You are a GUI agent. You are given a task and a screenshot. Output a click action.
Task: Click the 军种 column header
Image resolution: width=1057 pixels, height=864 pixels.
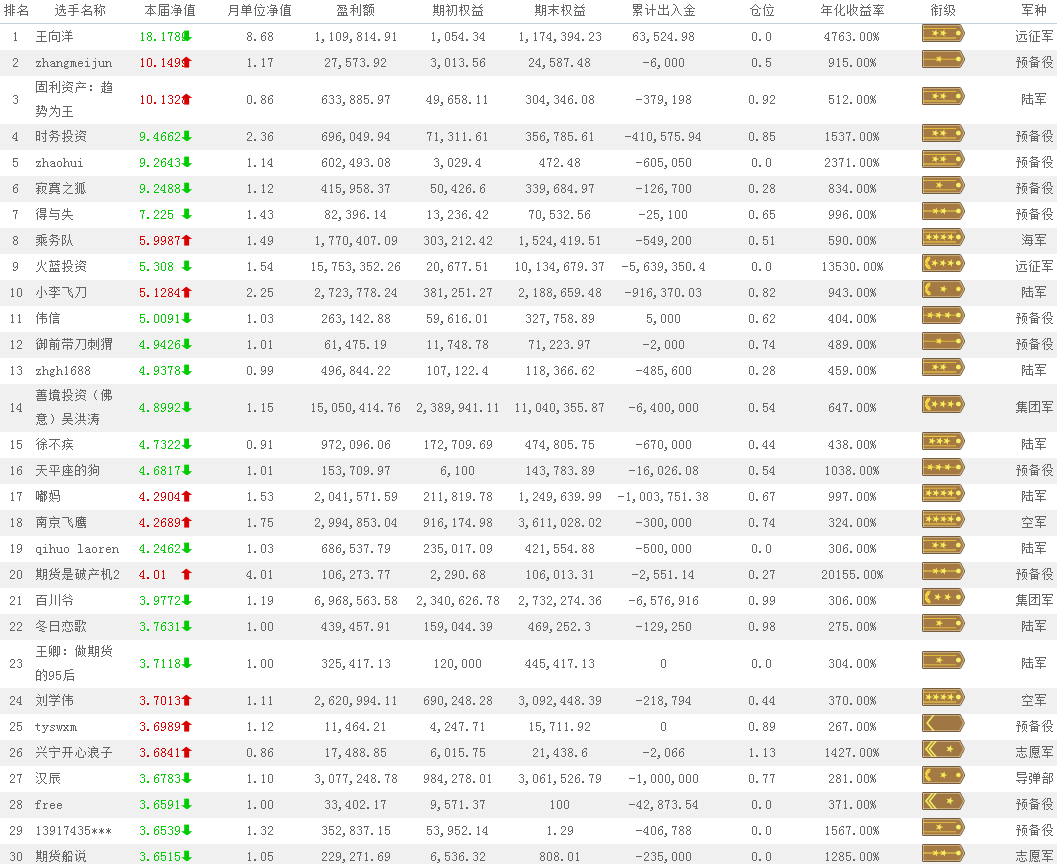click(x=1033, y=11)
